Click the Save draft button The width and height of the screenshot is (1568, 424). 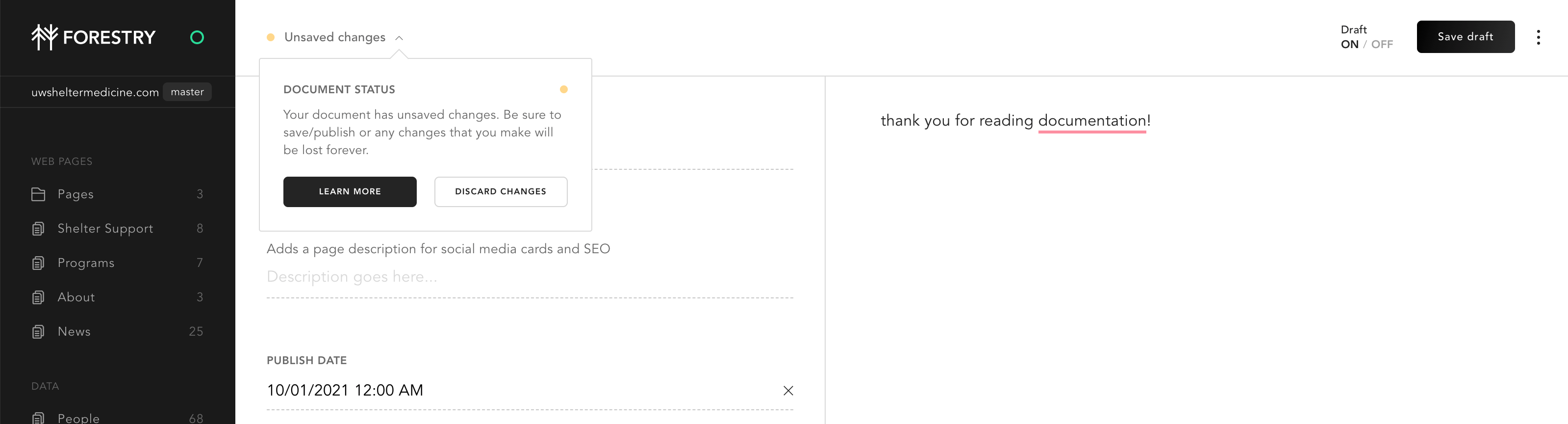1465,37
